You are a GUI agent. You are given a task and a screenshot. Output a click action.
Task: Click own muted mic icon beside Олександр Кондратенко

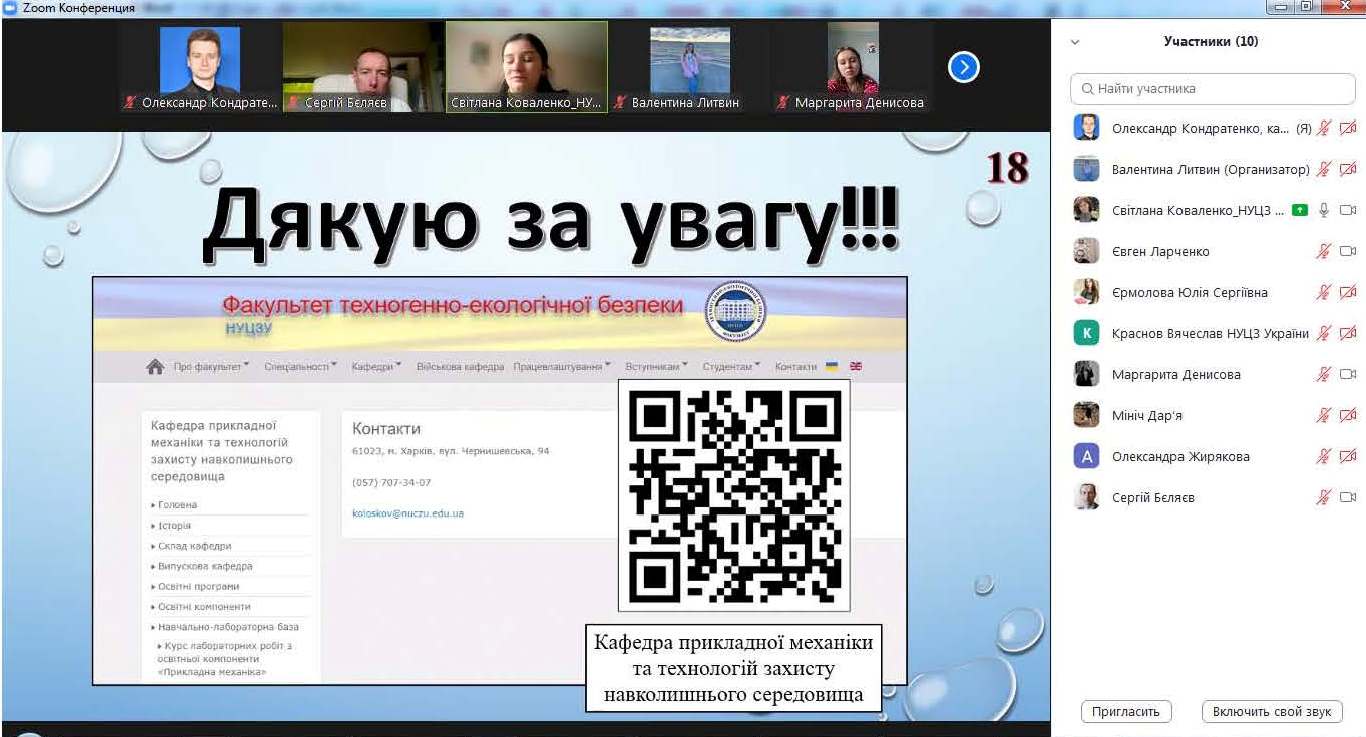(x=1324, y=128)
